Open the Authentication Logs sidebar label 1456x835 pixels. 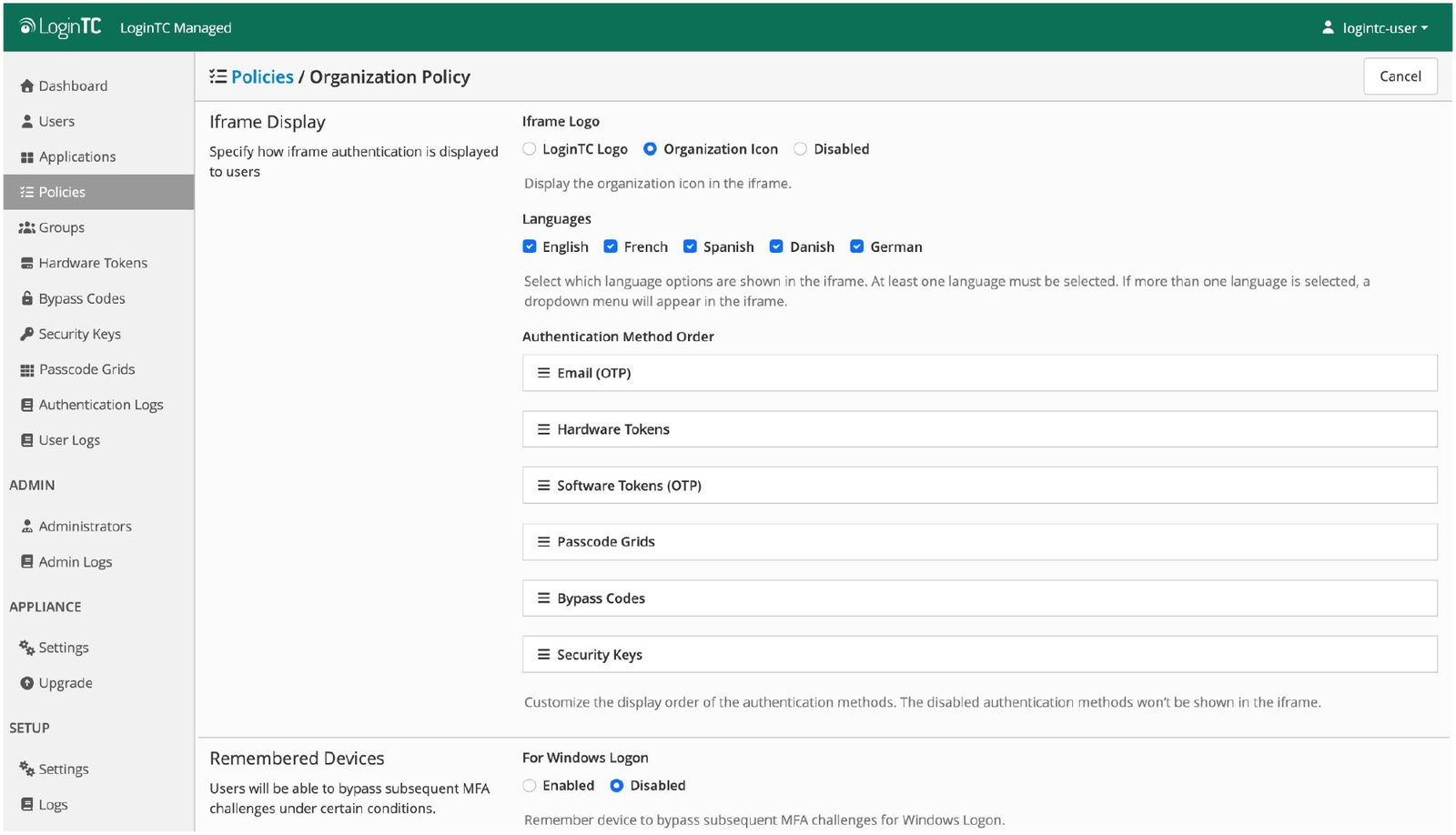tap(101, 405)
